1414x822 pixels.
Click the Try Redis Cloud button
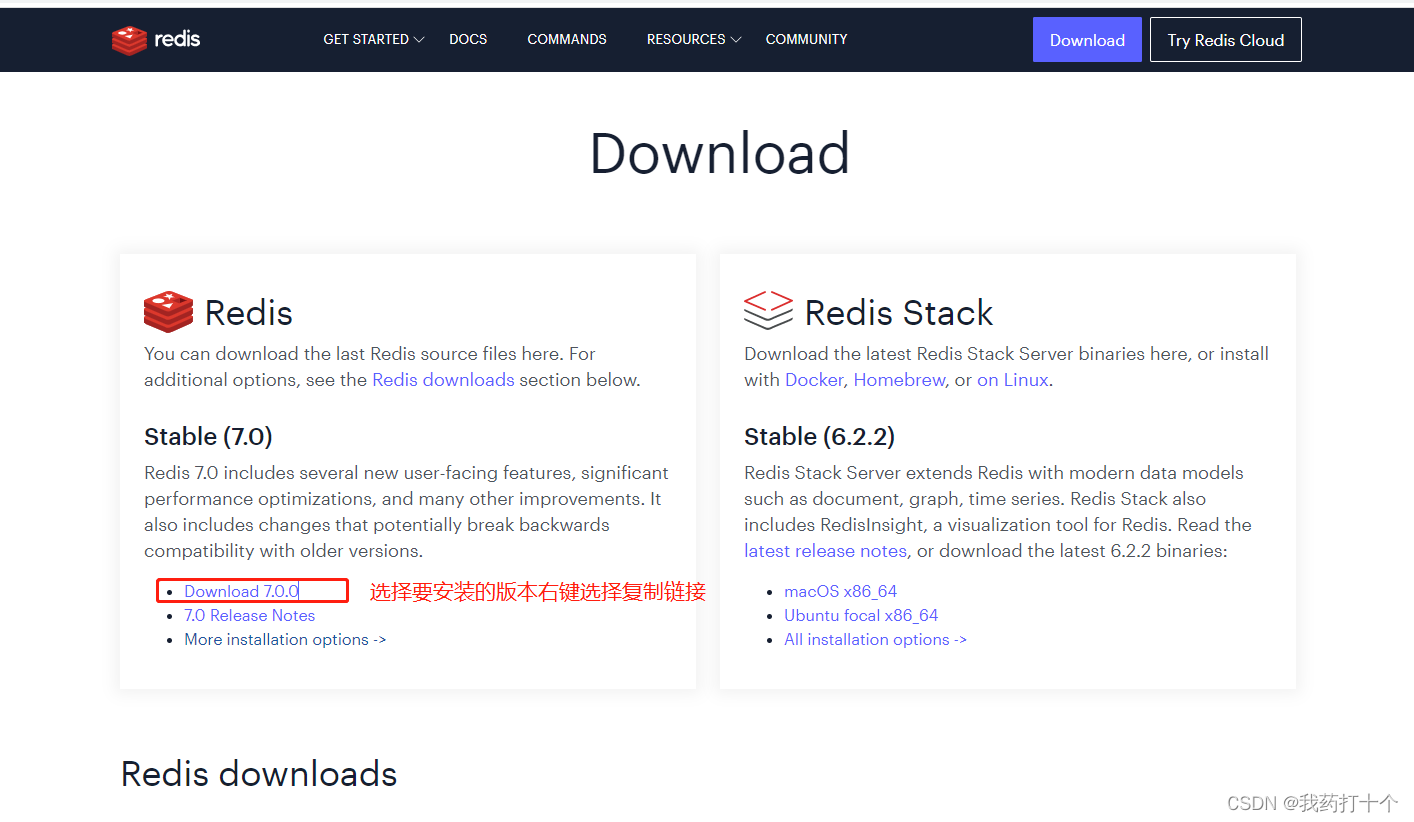[1226, 40]
